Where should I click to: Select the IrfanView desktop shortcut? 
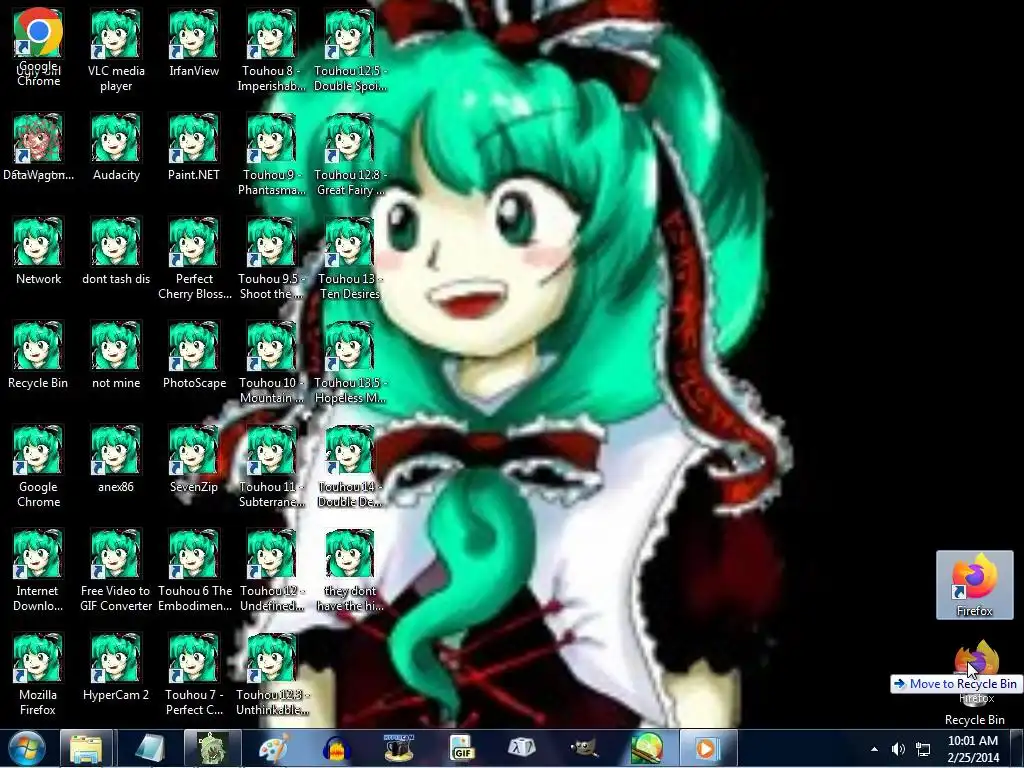[194, 43]
